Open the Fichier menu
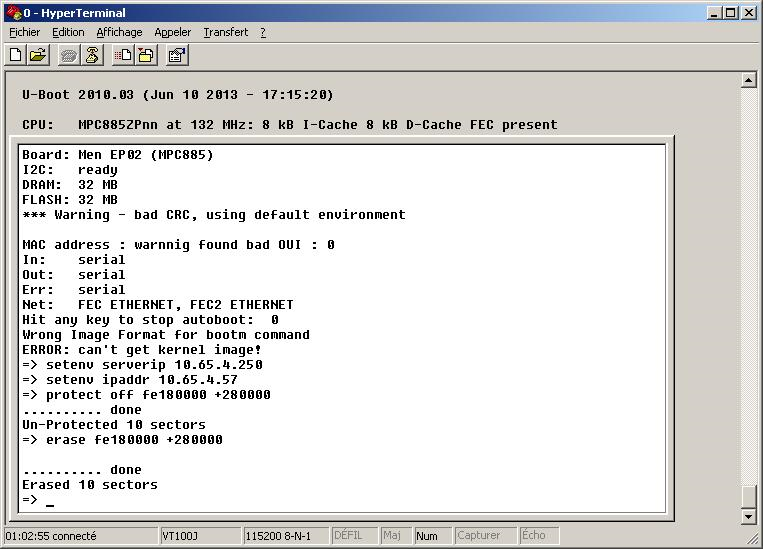The height and width of the screenshot is (549, 763). tap(24, 32)
